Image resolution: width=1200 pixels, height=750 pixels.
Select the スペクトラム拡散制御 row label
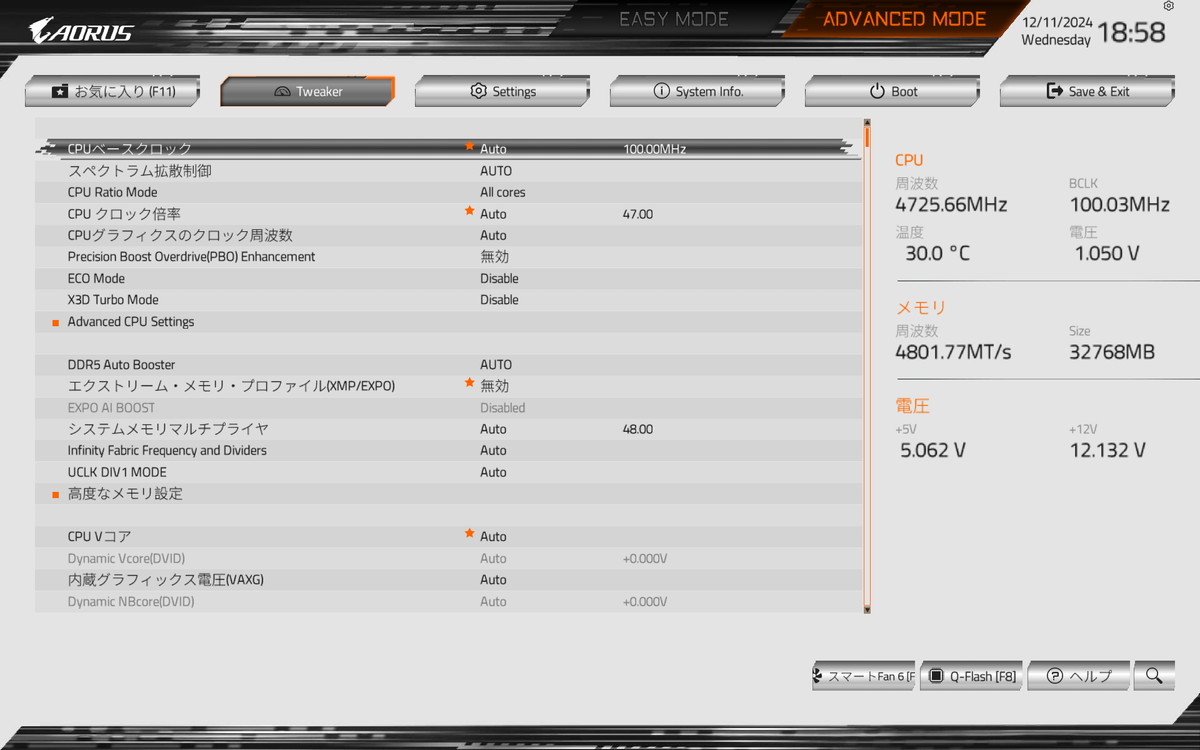click(139, 171)
